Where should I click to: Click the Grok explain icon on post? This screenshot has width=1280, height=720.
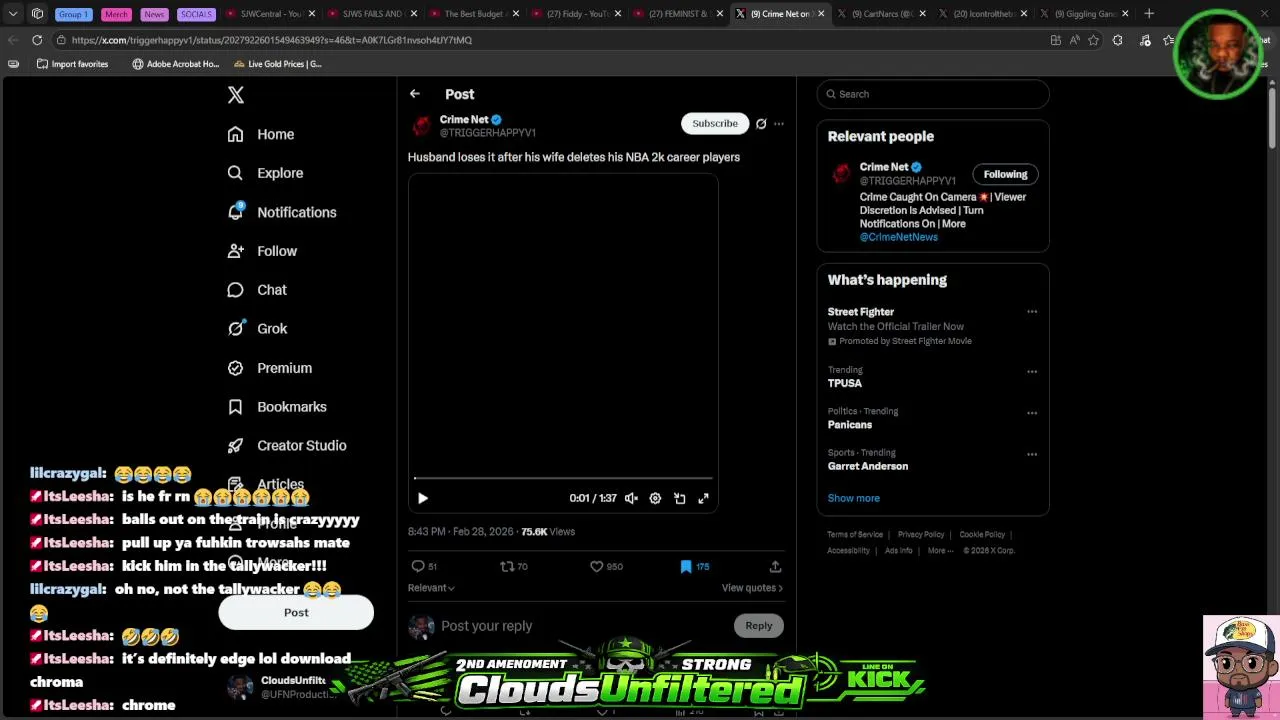761,124
